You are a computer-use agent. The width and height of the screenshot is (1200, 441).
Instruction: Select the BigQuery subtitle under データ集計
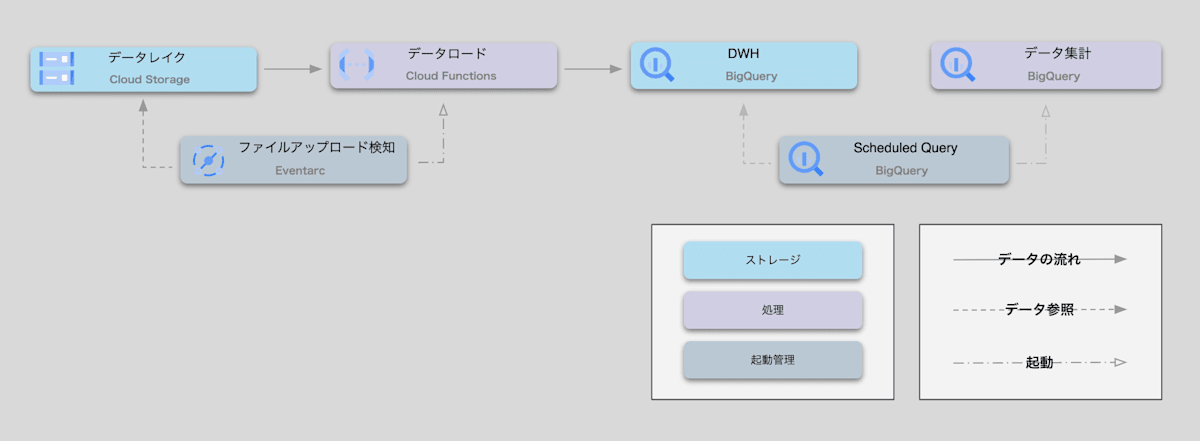(x=1054, y=76)
